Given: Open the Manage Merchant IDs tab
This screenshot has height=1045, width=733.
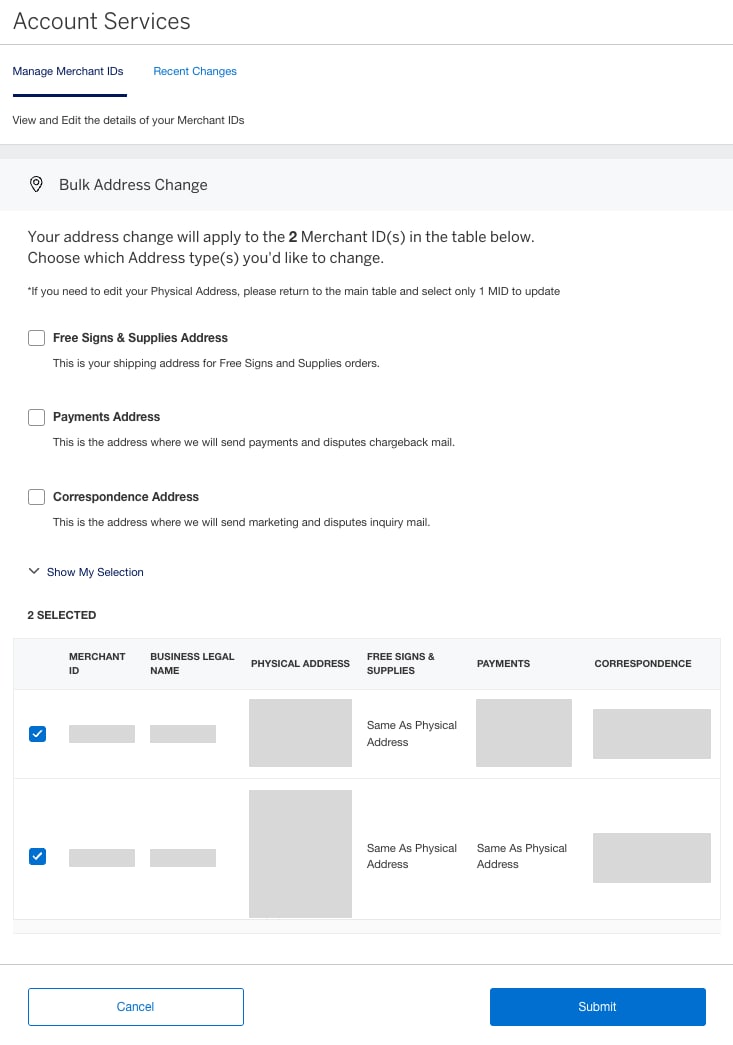Looking at the screenshot, I should 68,71.
